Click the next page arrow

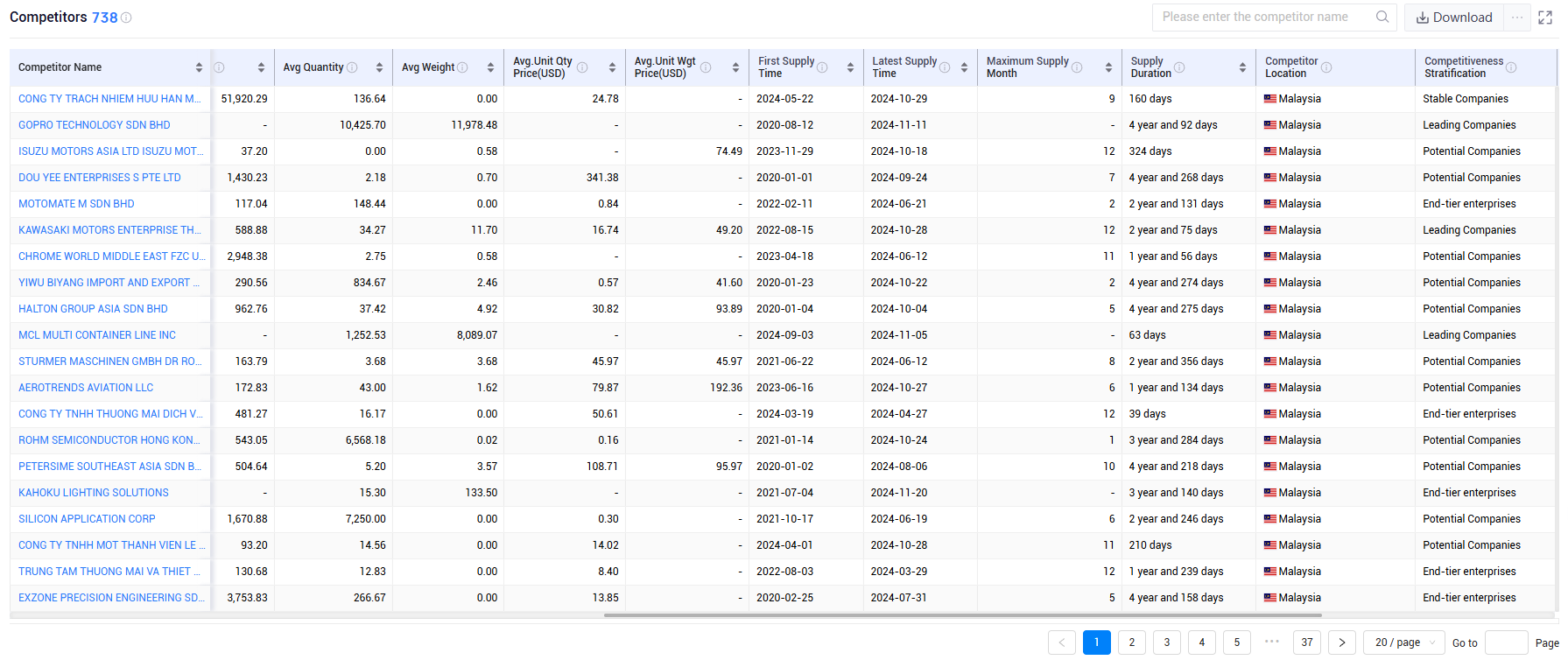click(x=1342, y=642)
